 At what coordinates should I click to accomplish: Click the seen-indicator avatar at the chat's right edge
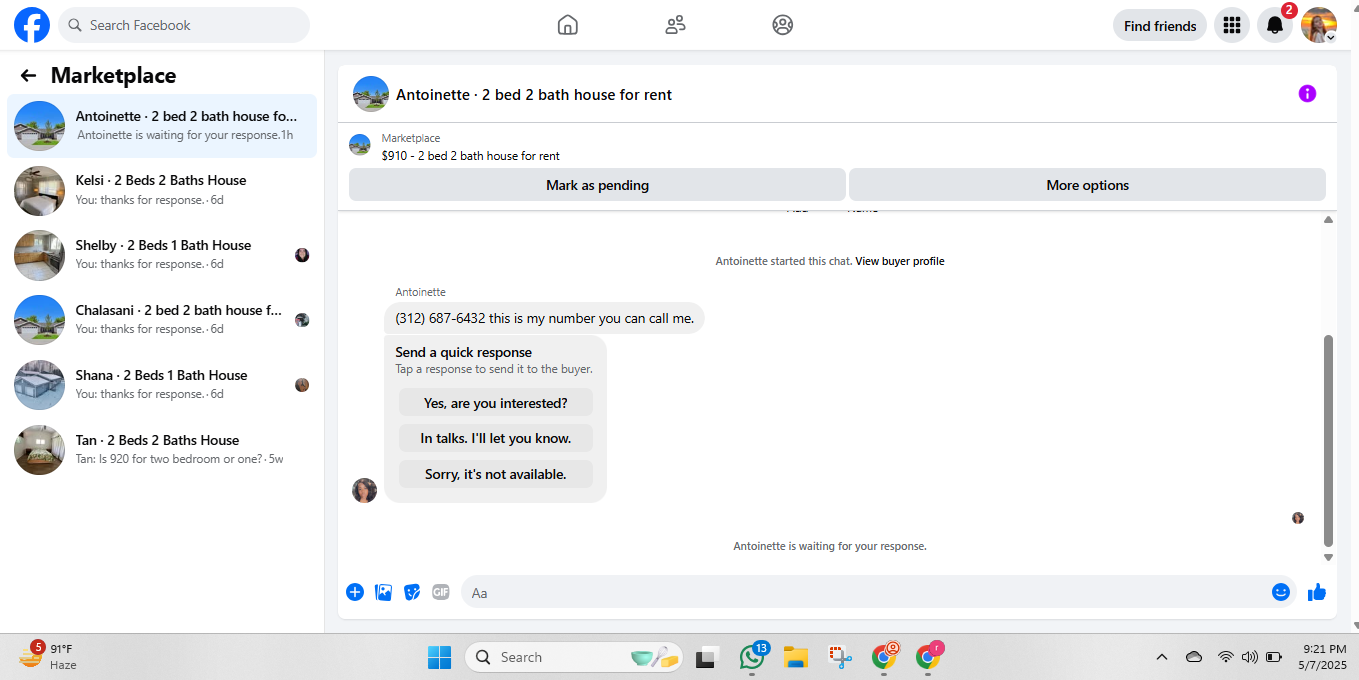[x=1298, y=518]
